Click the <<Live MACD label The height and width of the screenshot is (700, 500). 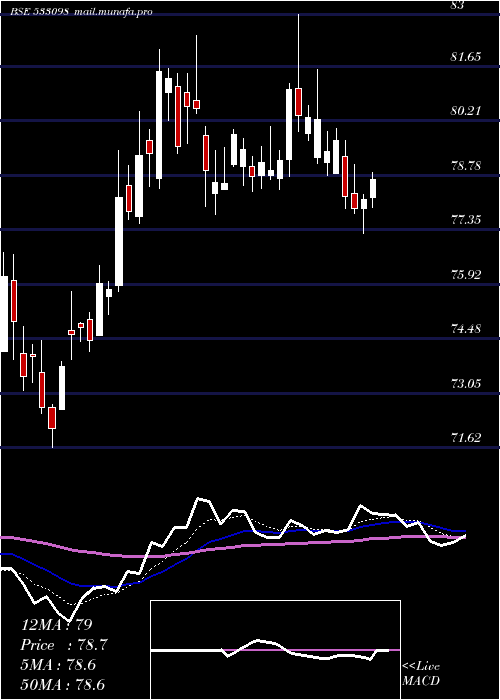pos(421,673)
